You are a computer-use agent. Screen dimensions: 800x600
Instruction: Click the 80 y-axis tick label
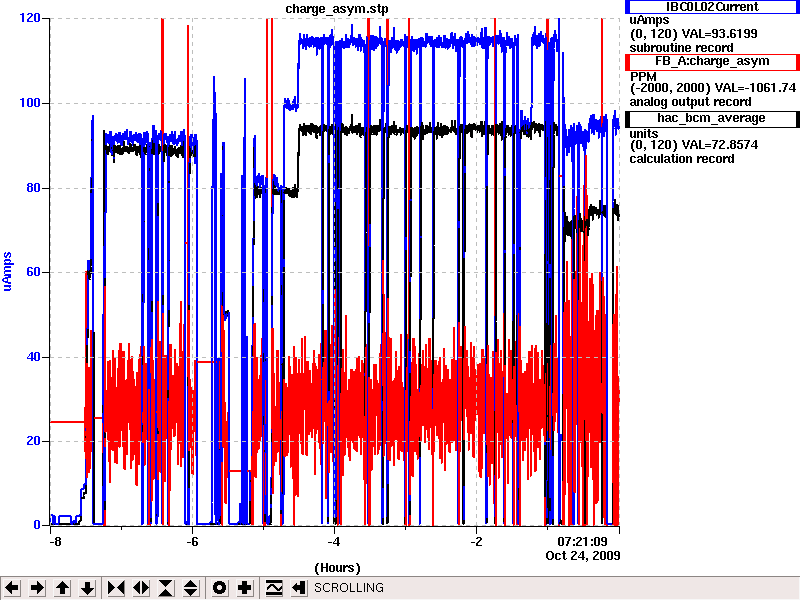(x=33, y=188)
